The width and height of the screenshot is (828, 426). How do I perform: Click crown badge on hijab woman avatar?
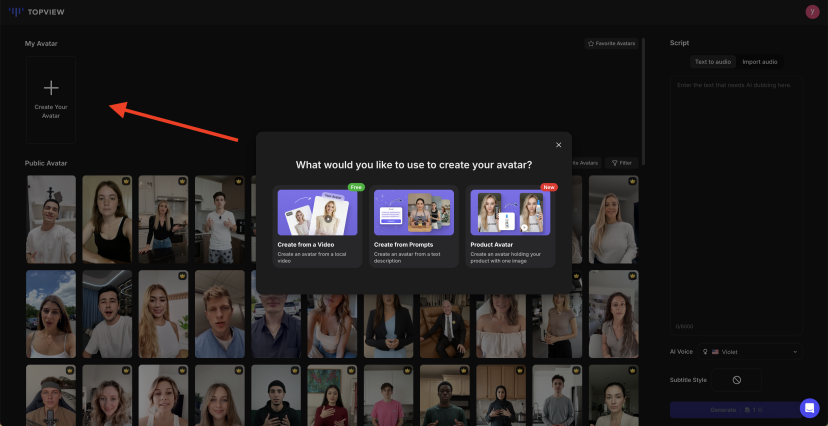coord(520,371)
